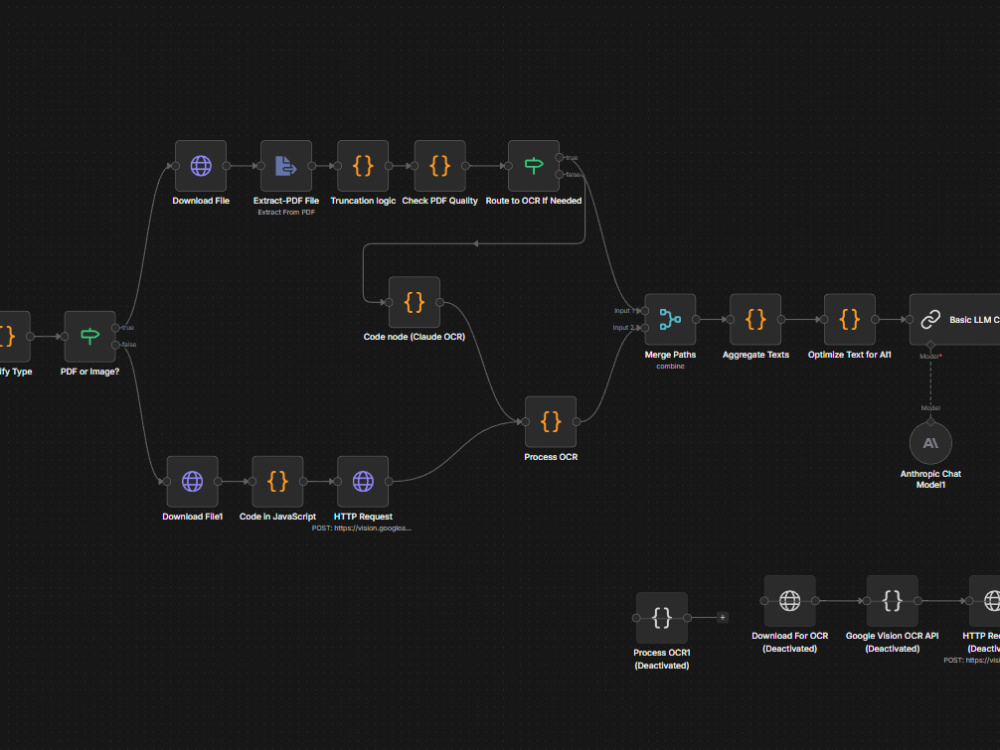Select the Route to OCR If Needed node

tap(534, 166)
